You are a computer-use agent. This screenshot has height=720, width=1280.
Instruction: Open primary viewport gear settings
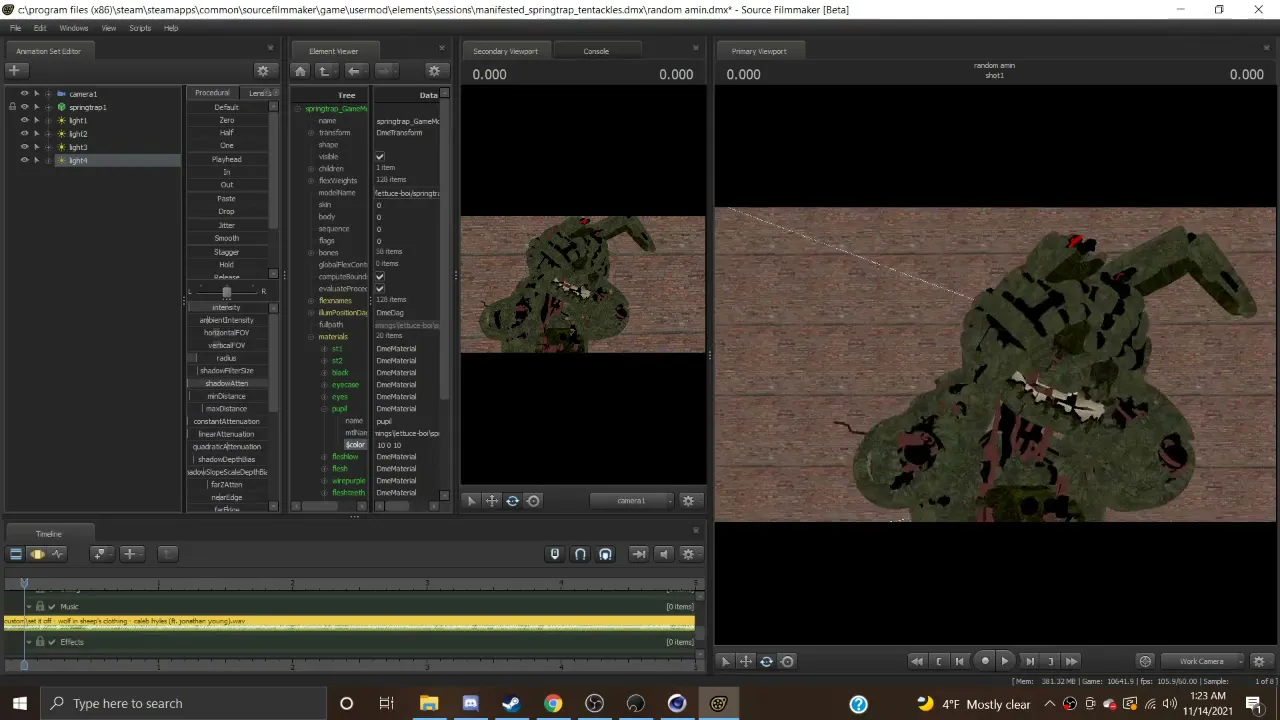pos(1259,661)
